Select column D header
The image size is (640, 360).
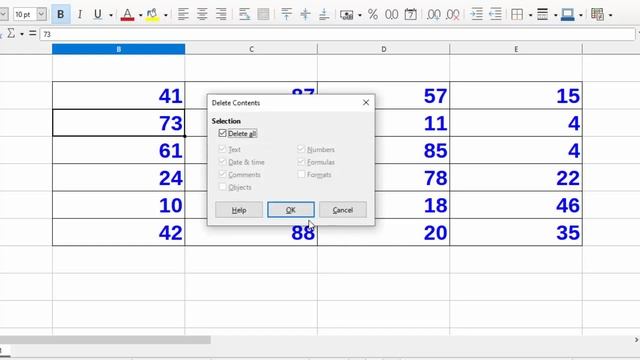coord(384,49)
